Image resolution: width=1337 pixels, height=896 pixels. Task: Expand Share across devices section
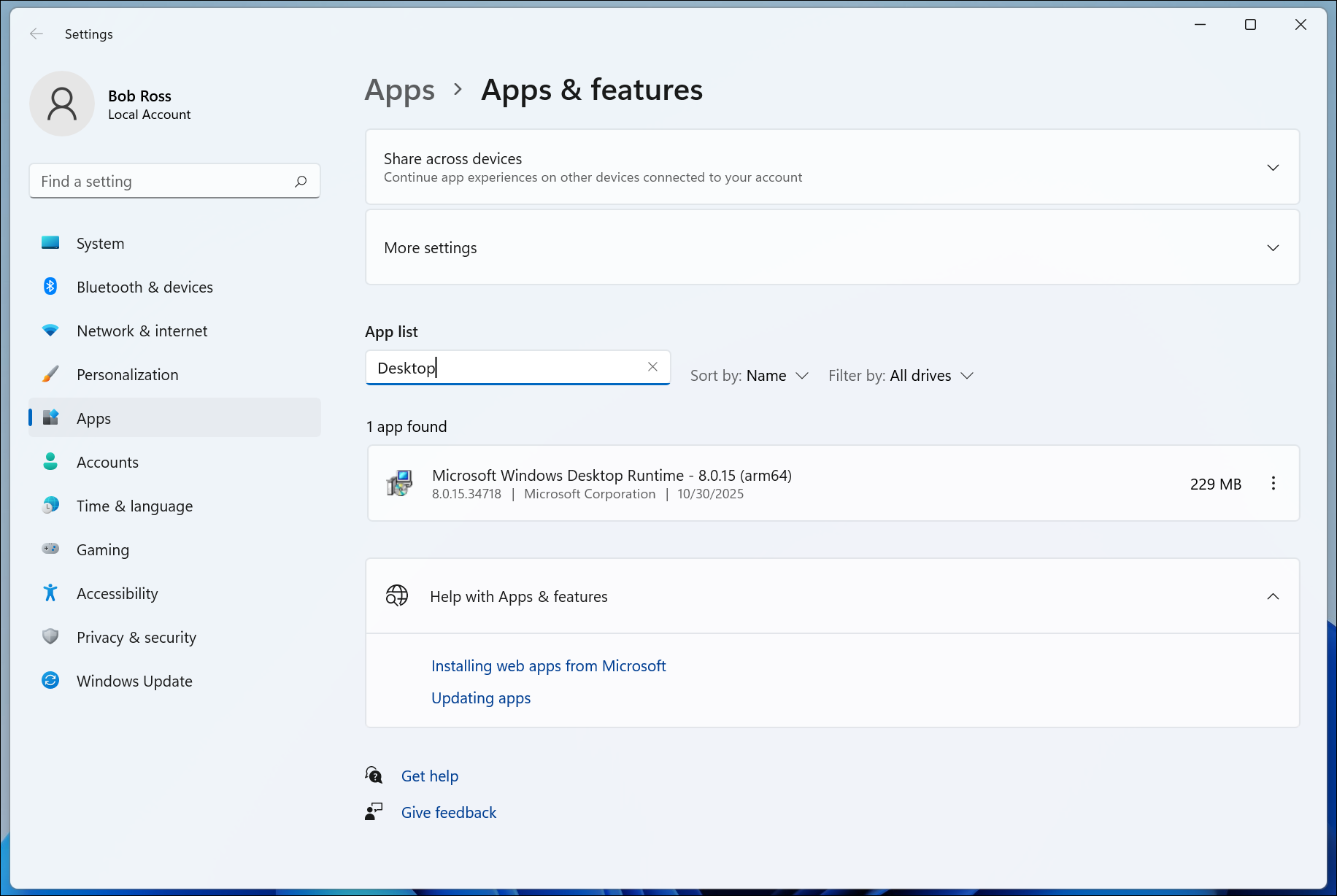tap(1273, 168)
